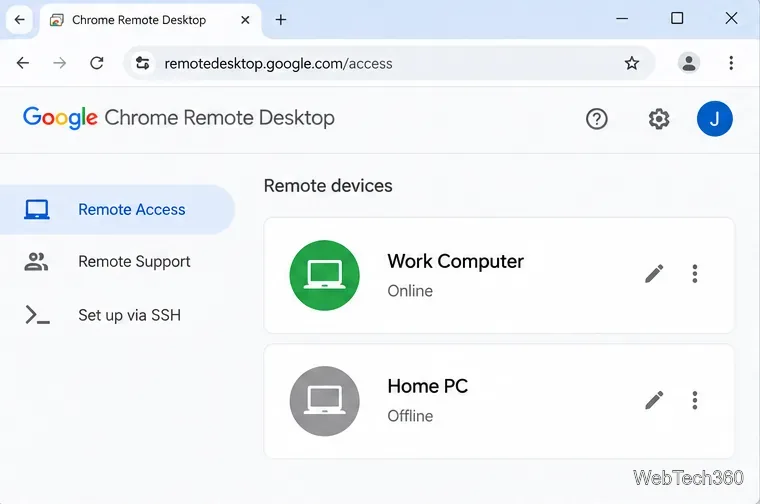This screenshot has width=760, height=504.
Task: Click the gray Home PC device icon
Action: (325, 401)
